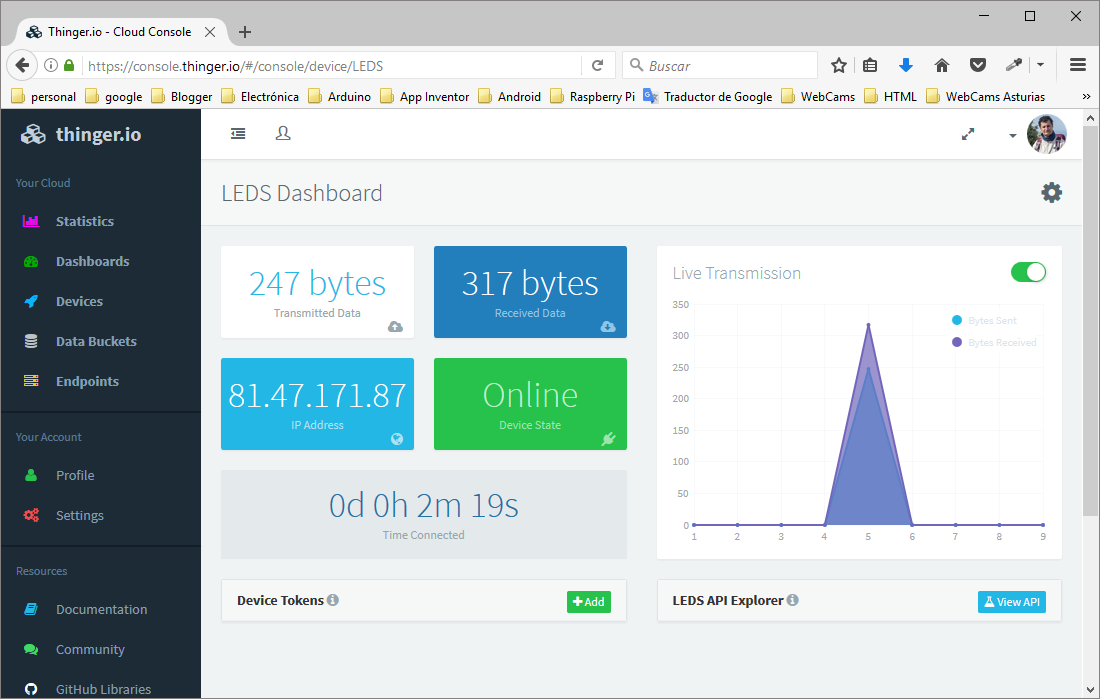Image resolution: width=1100 pixels, height=699 pixels.
Task: Go to Firefox home page icon
Action: coord(941,65)
